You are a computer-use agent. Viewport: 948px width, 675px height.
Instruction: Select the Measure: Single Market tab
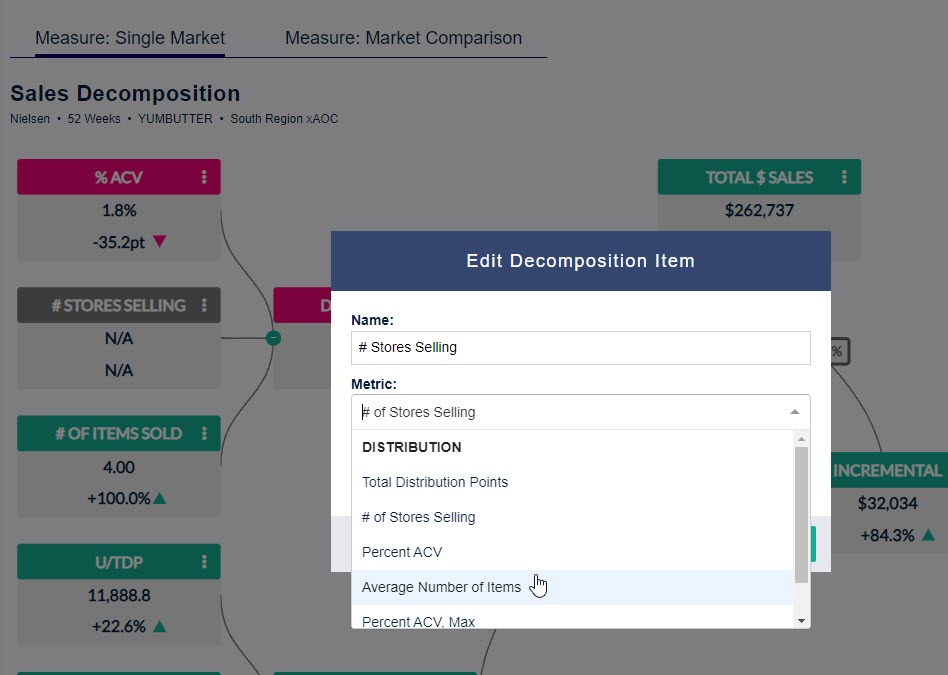click(x=130, y=38)
